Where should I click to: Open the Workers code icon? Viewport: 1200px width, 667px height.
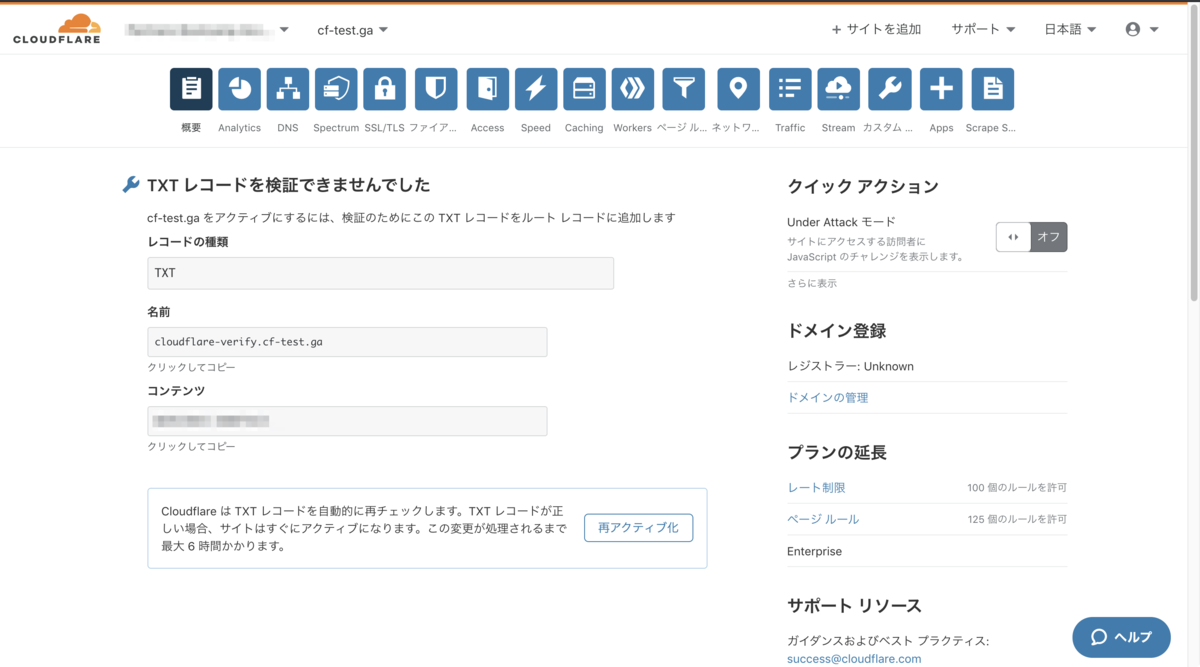tap(633, 89)
